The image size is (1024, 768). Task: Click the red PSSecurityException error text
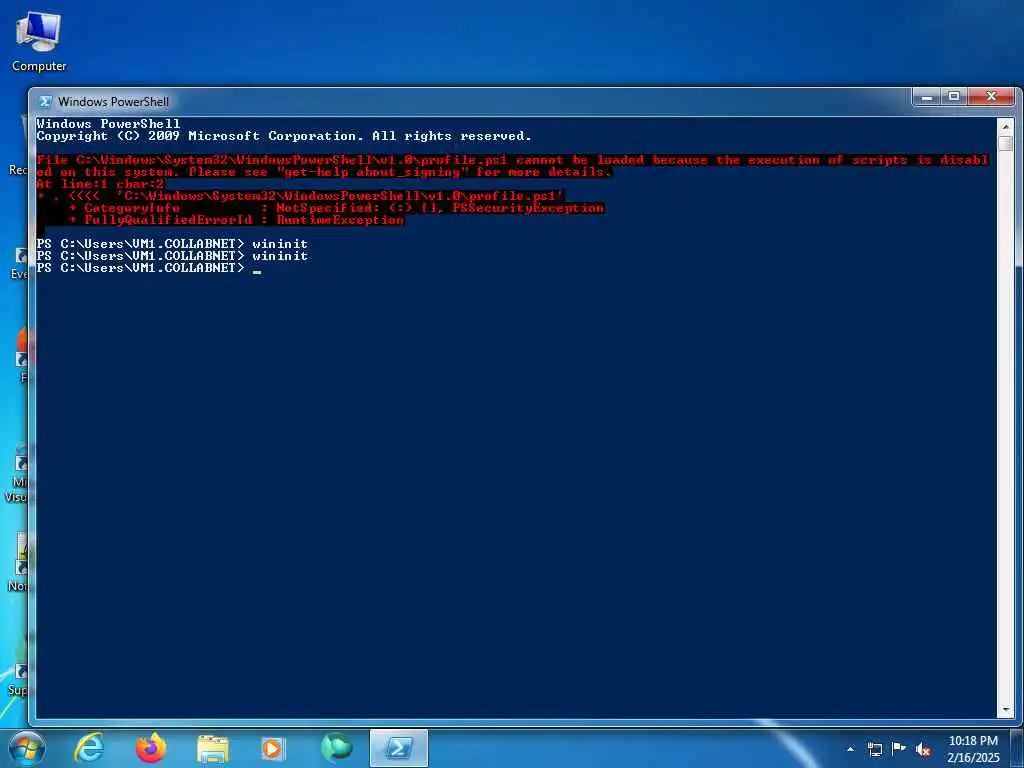(x=528, y=208)
